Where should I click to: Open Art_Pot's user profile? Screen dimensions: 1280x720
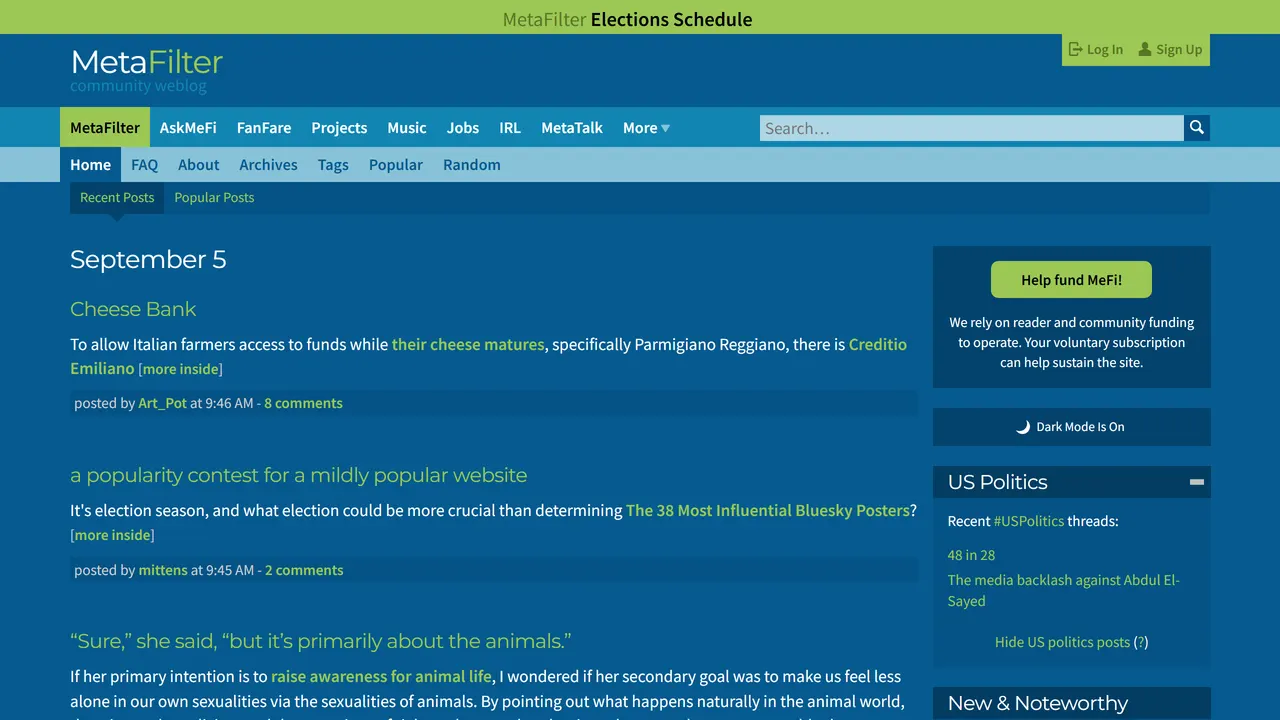click(x=163, y=403)
